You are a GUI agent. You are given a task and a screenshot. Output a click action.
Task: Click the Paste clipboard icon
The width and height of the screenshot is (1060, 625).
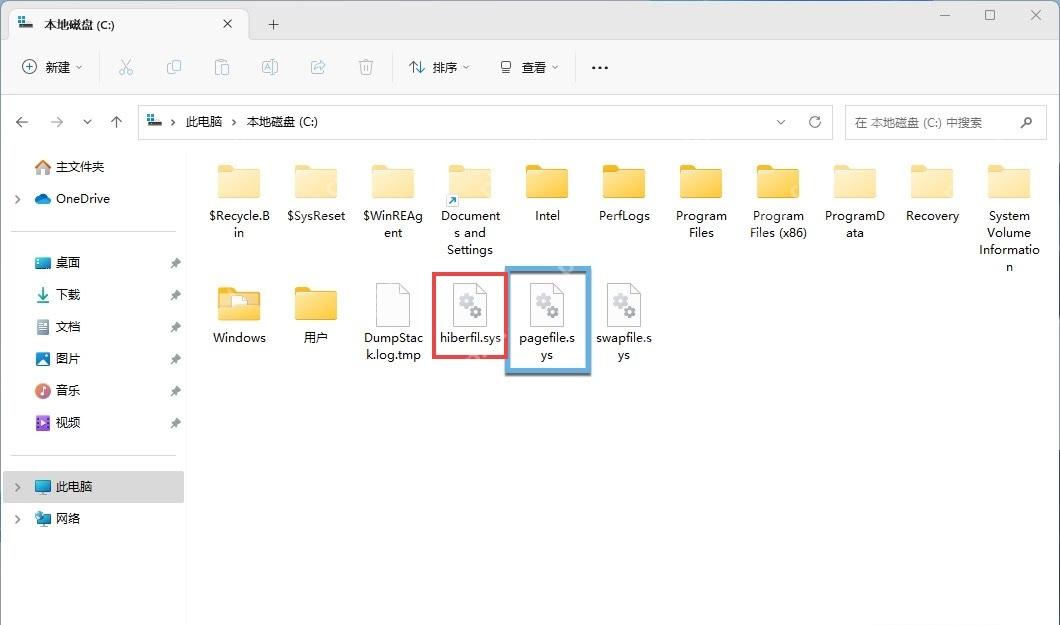(x=222, y=67)
